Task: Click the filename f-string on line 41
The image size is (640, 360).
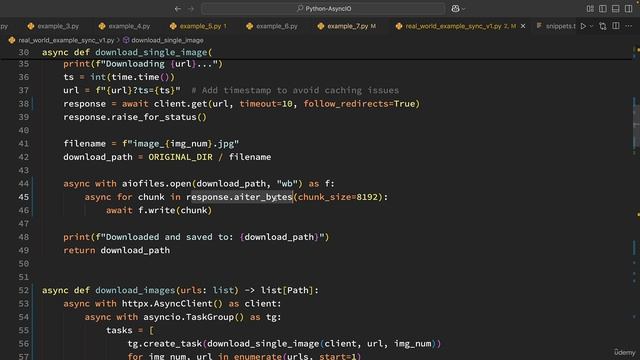Action: coord(180,144)
